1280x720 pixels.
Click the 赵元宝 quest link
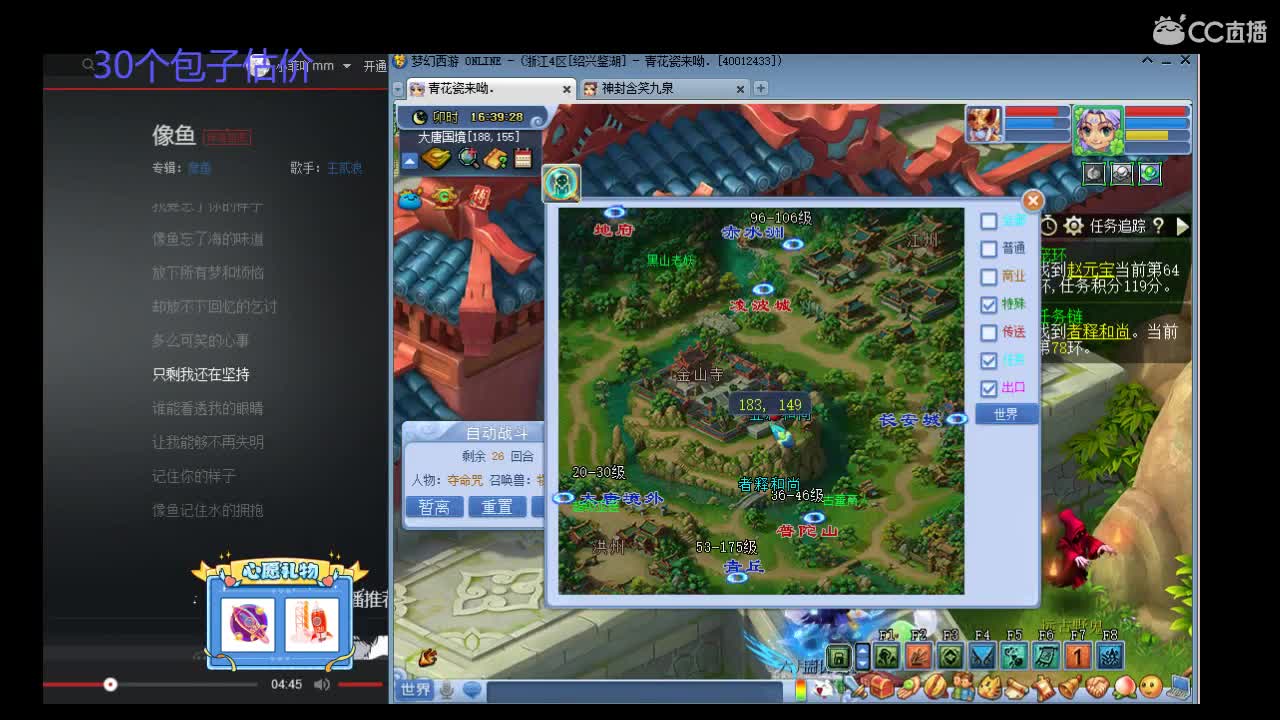click(x=1090, y=270)
